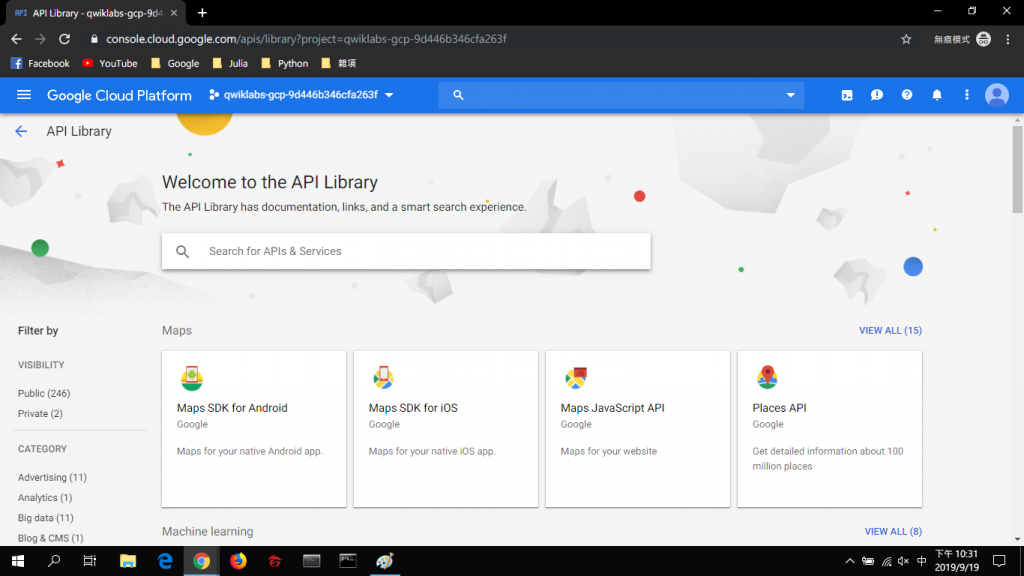Close the API Library browser tab
Image resolution: width=1024 pixels, height=576 pixels.
pyautogui.click(x=174, y=12)
